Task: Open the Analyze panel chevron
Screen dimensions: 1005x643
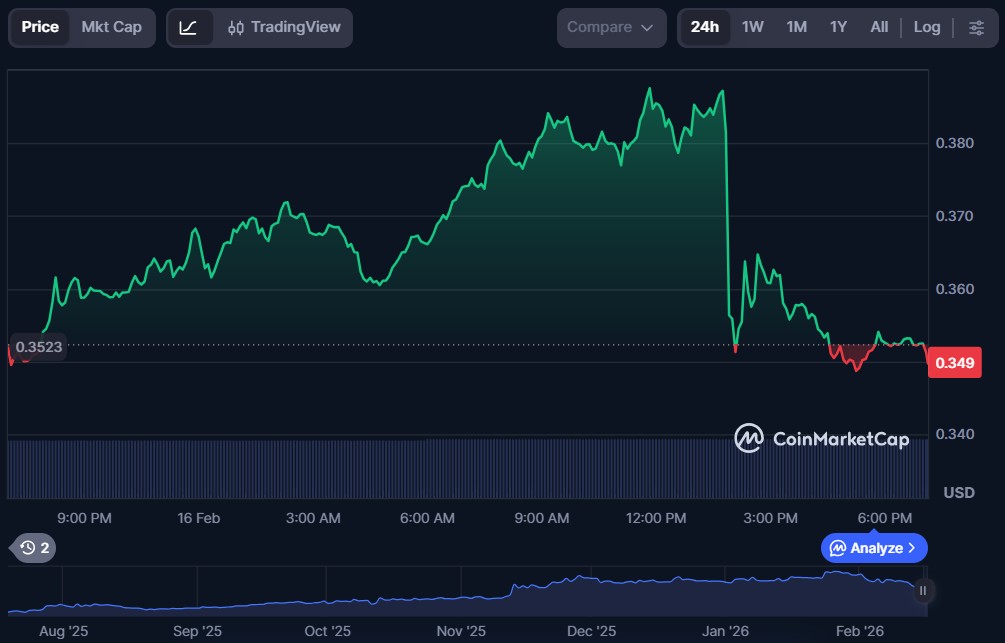Action: [x=911, y=548]
